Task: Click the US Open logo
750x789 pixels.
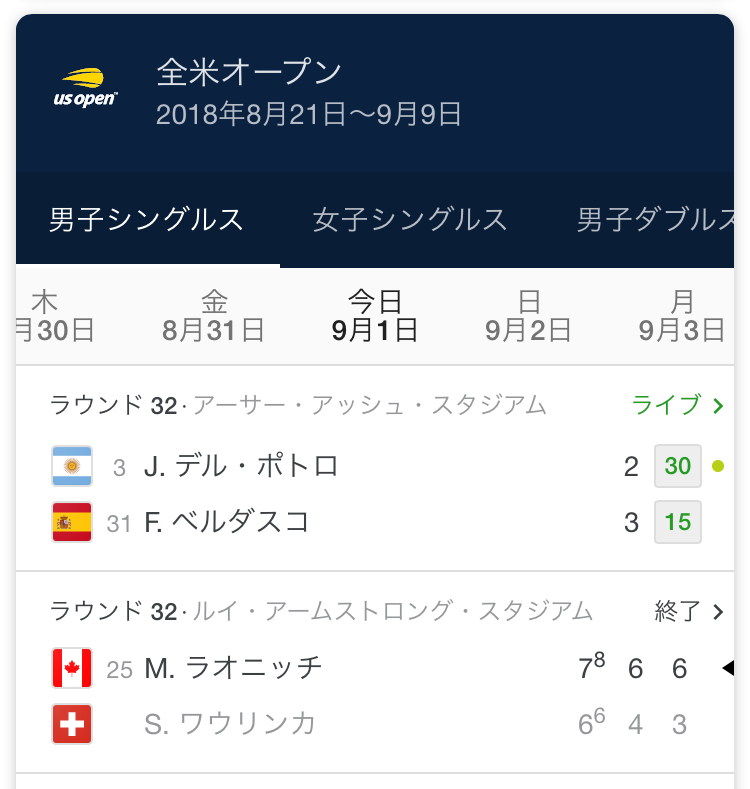Action: tap(85, 88)
